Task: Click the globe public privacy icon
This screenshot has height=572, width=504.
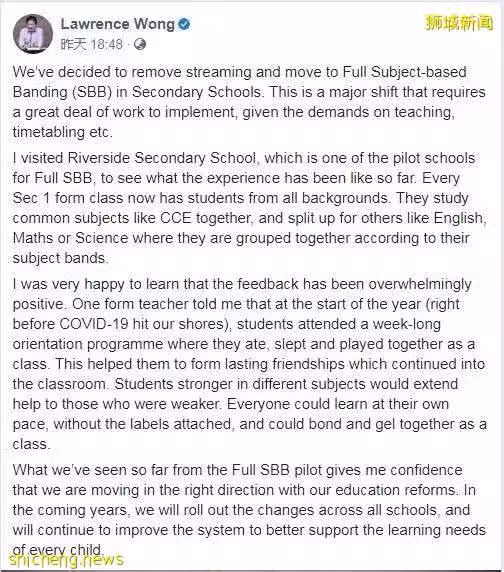Action: click(x=140, y=45)
